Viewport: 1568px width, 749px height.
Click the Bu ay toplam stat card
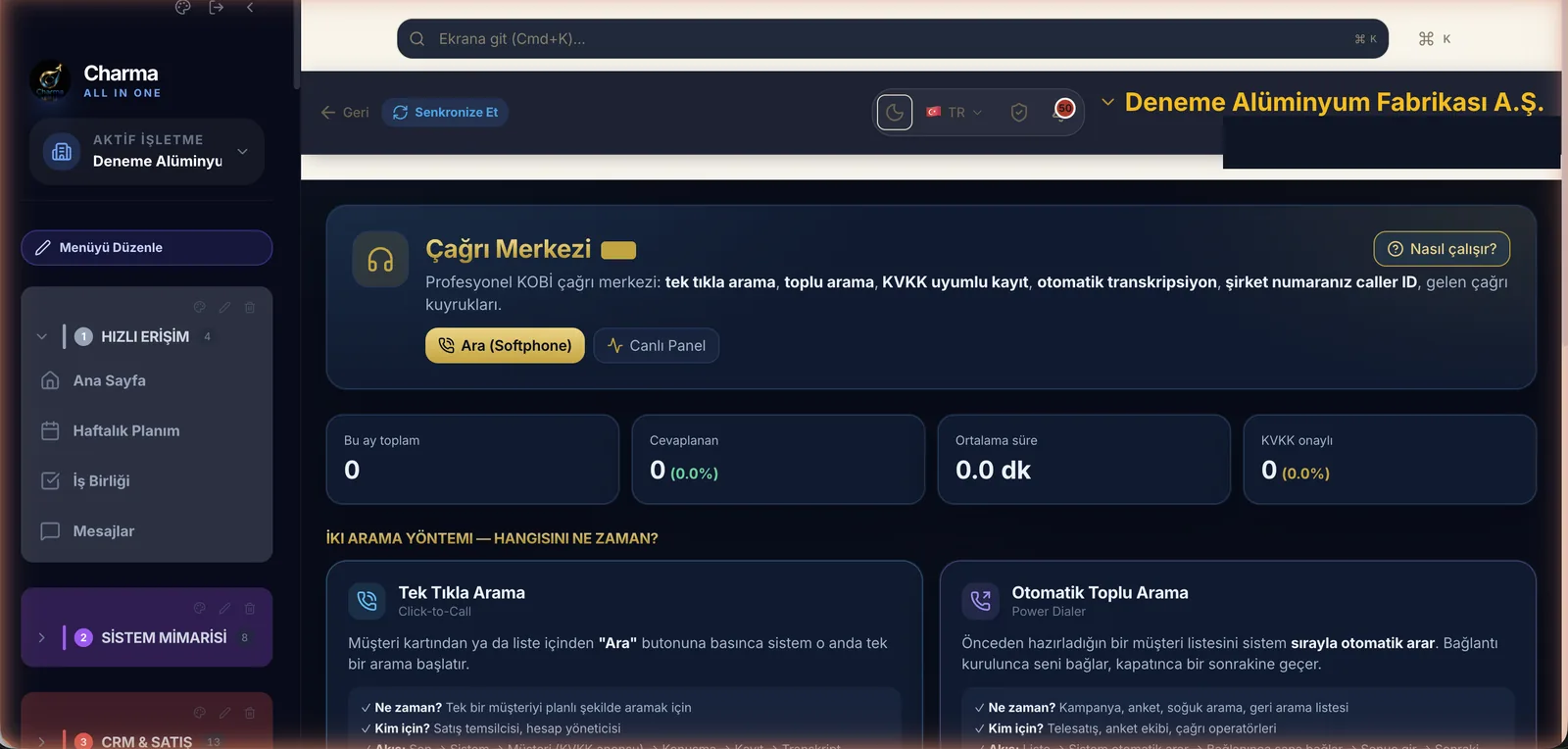(x=472, y=459)
